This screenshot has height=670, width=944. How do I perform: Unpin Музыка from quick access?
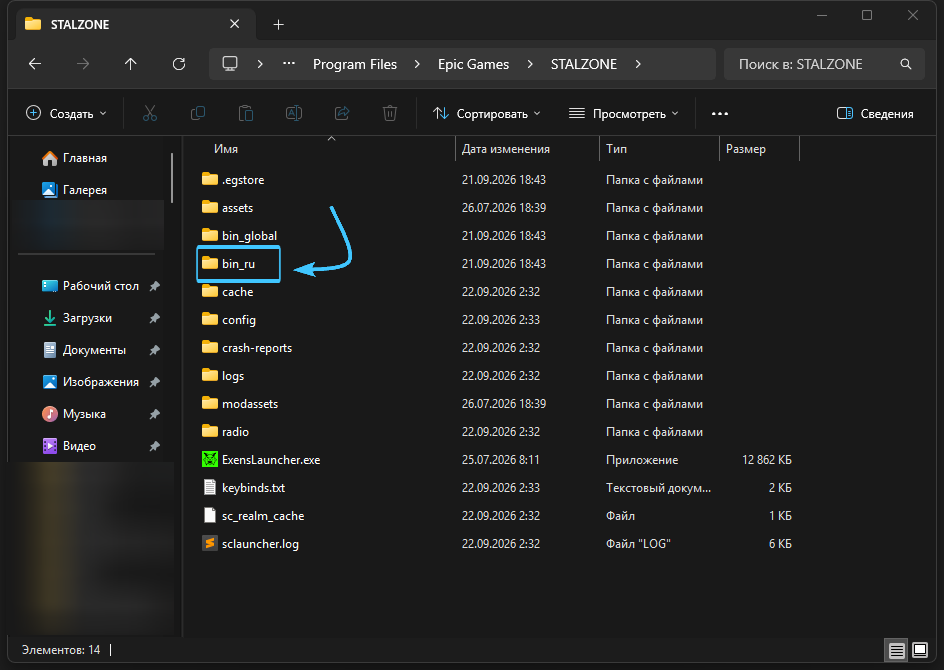click(155, 414)
